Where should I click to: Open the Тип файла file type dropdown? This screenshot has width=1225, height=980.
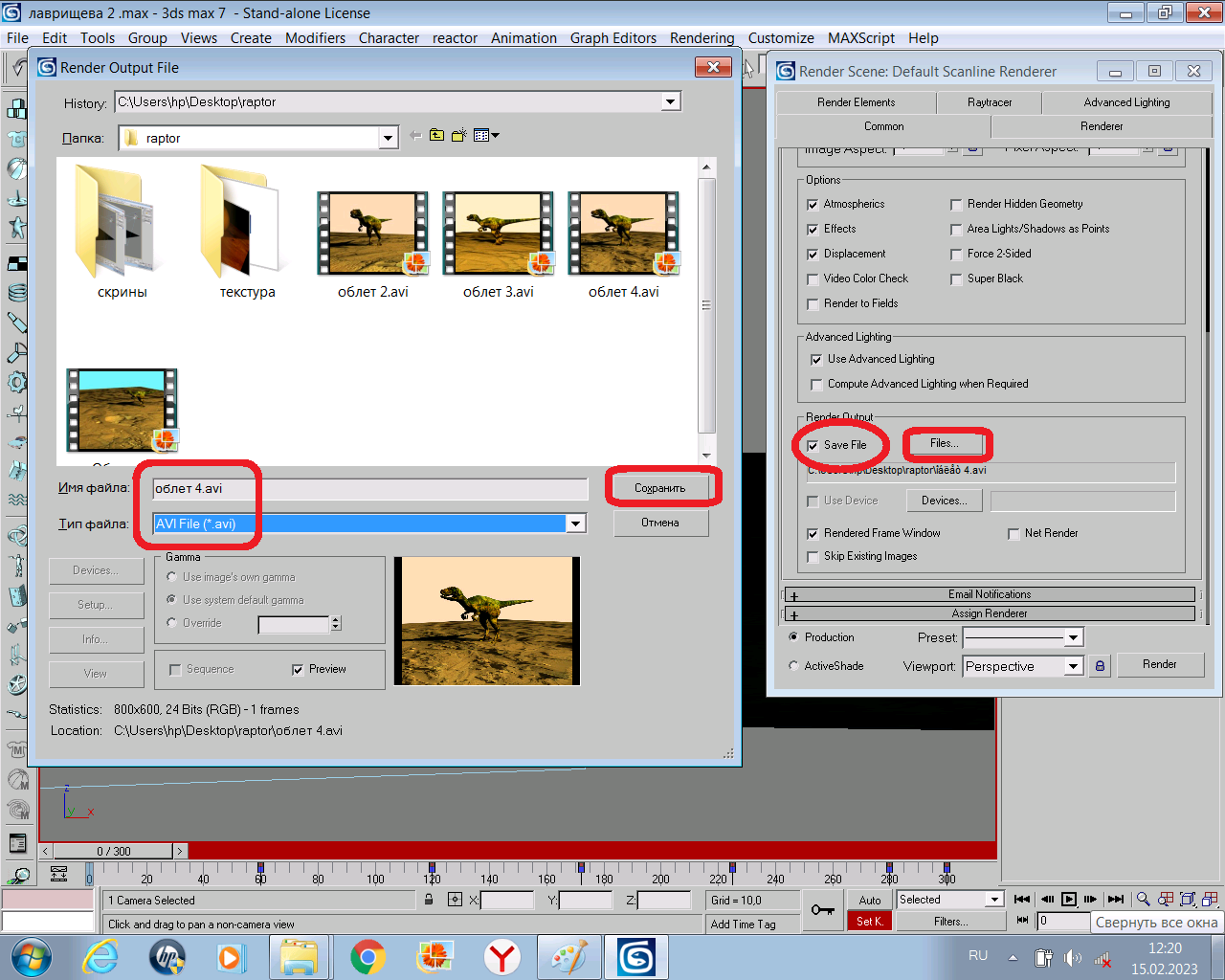click(x=576, y=523)
